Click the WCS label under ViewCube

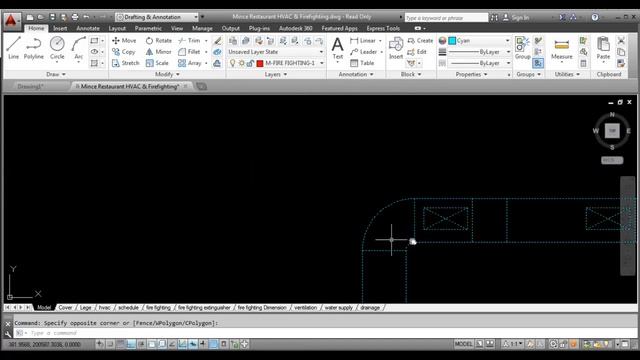[612, 160]
